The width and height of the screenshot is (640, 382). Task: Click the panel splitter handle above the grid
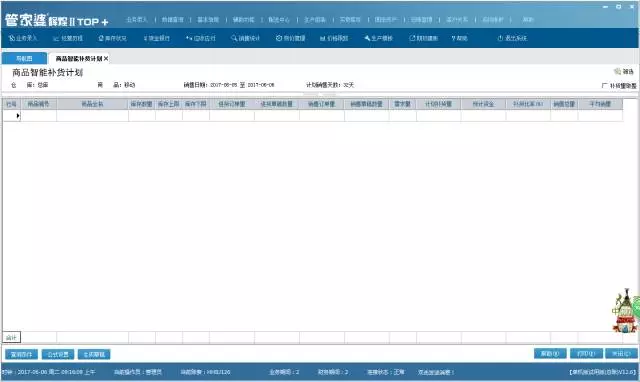pos(320,94)
